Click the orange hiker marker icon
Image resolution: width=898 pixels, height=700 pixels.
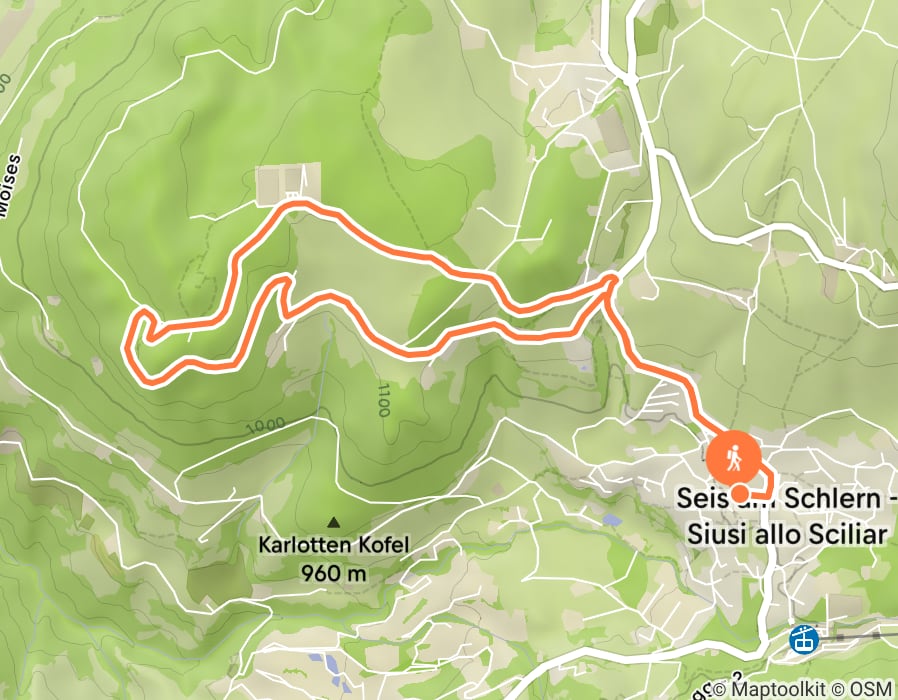coord(734,459)
